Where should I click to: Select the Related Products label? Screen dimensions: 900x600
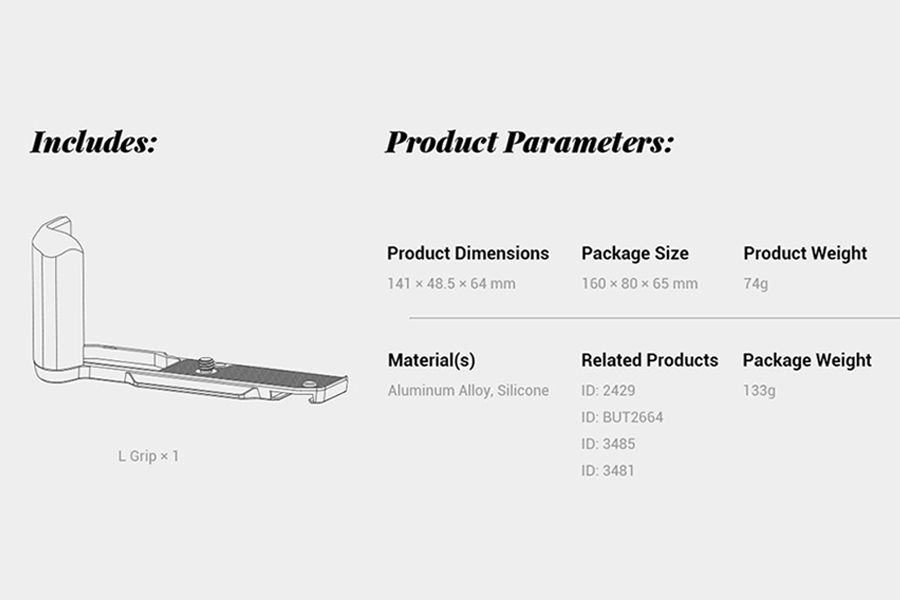650,361
